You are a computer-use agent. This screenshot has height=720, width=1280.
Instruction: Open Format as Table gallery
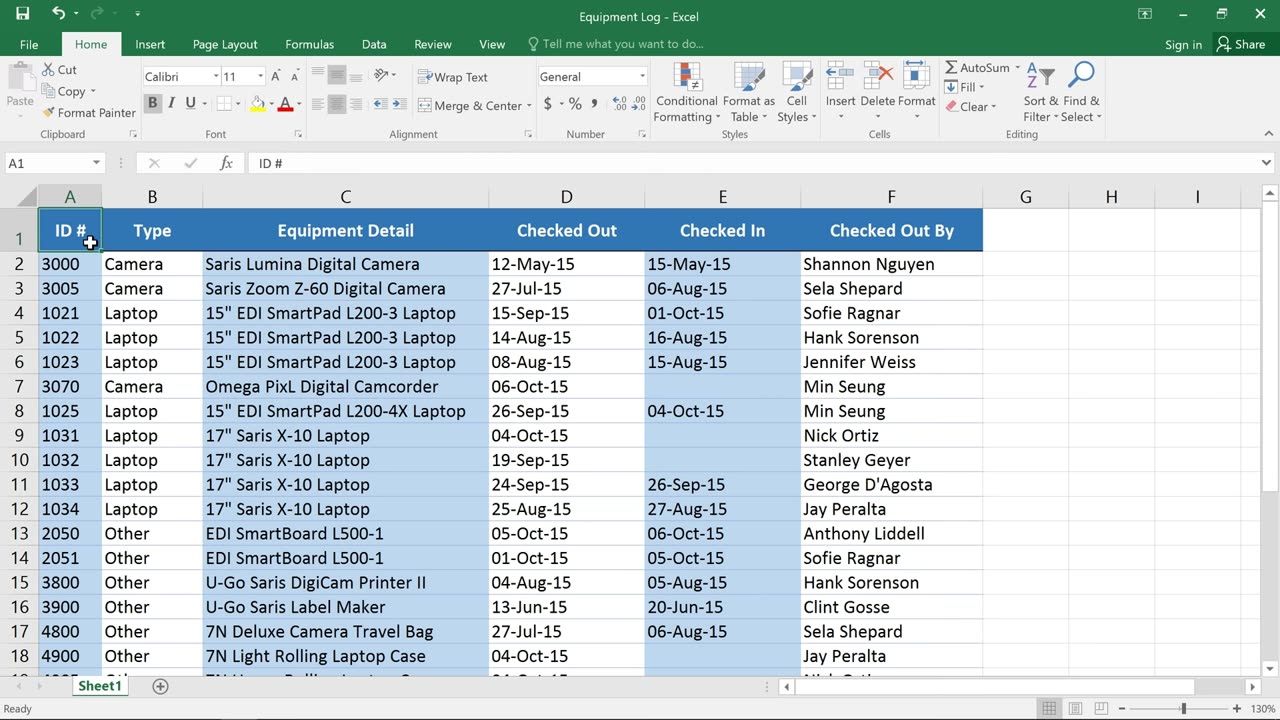click(748, 92)
